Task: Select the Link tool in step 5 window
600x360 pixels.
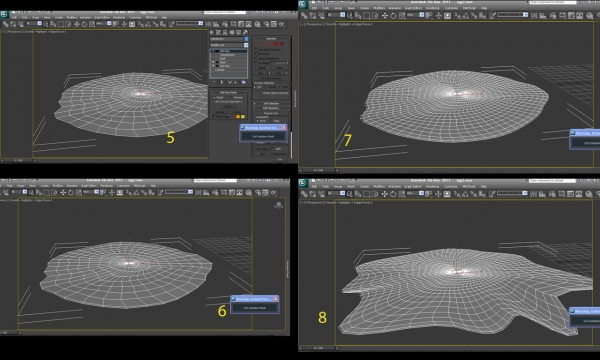Action: coord(6,24)
